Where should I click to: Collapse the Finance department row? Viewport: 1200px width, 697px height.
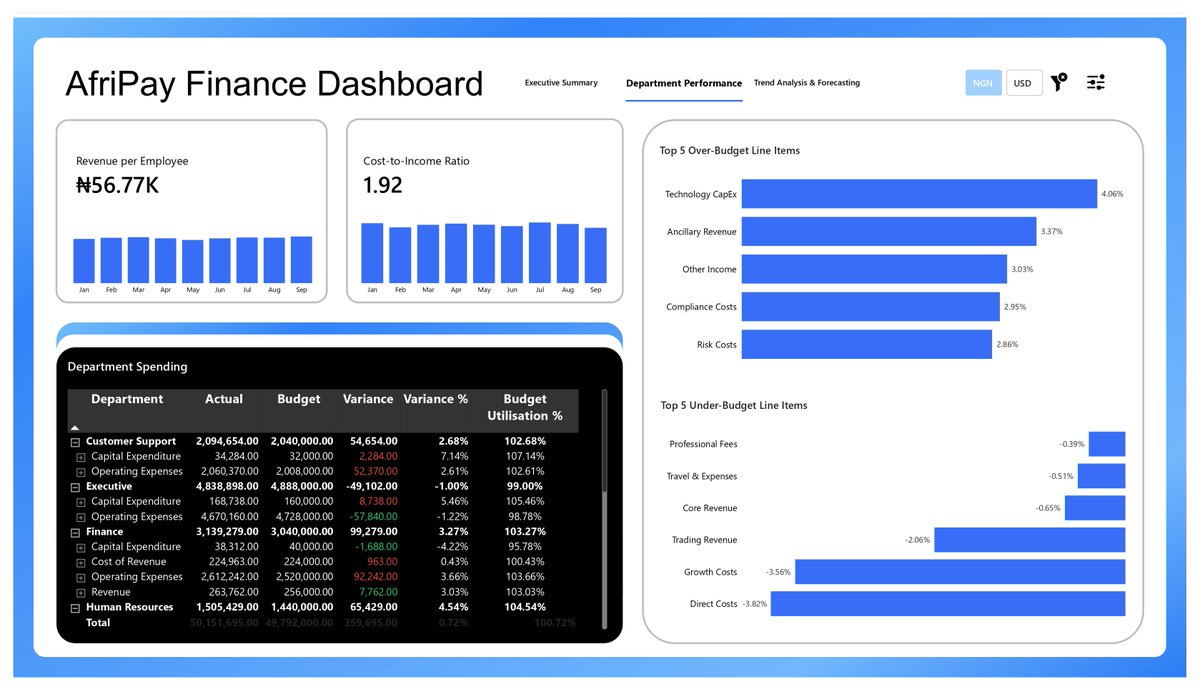pos(75,532)
